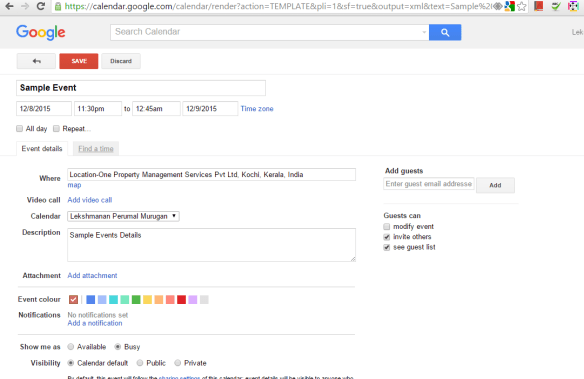Return to calendar with back arrow button

coord(36,61)
